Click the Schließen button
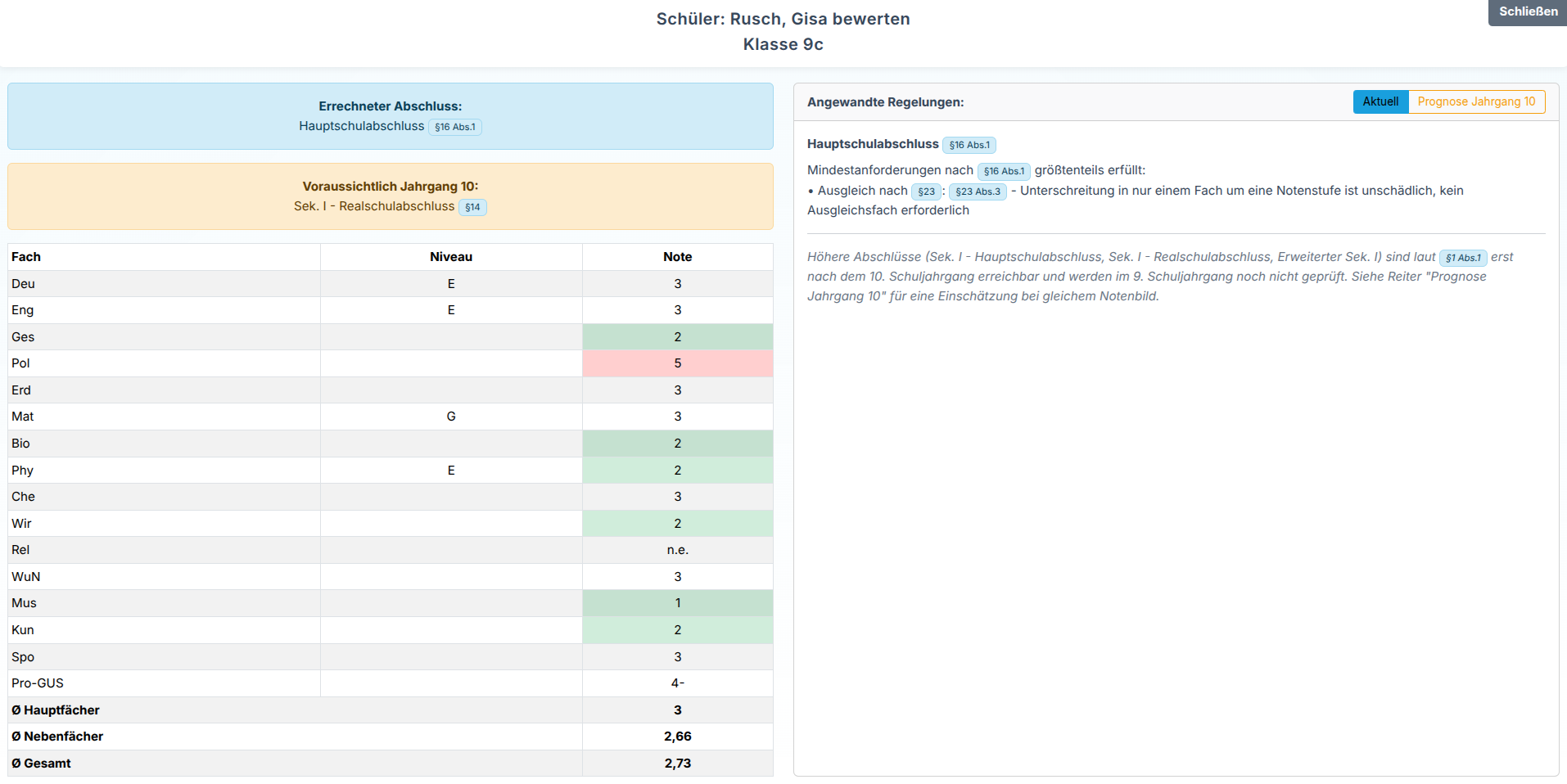This screenshot has width=1567, height=784. (x=1528, y=12)
